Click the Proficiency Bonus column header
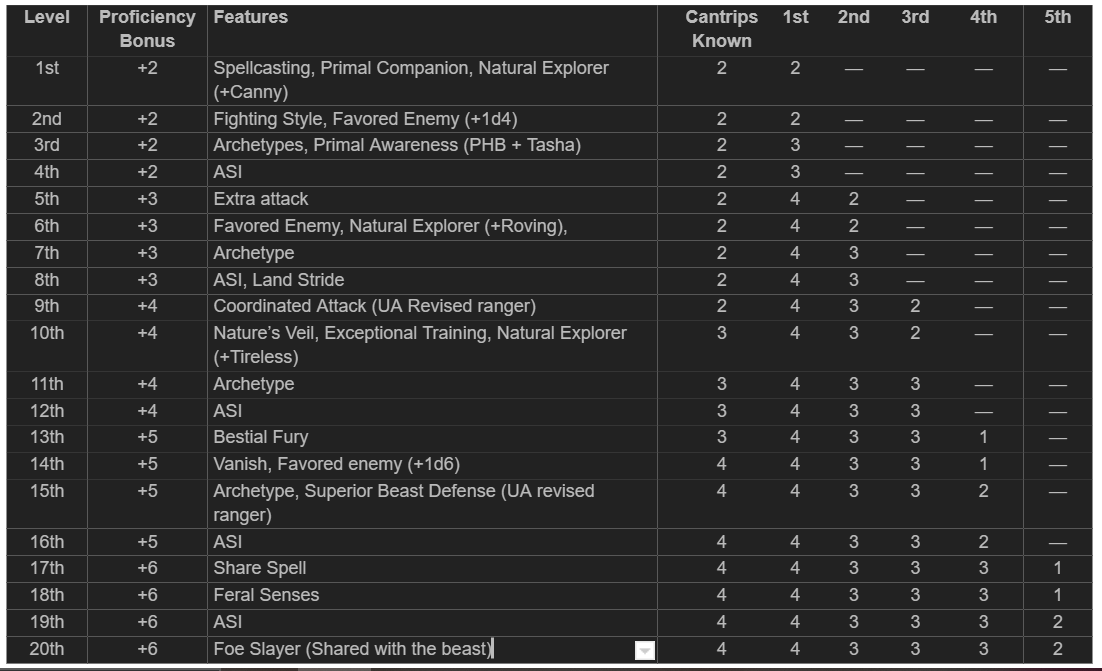Viewport: 1102px width, 671px height. (147, 29)
